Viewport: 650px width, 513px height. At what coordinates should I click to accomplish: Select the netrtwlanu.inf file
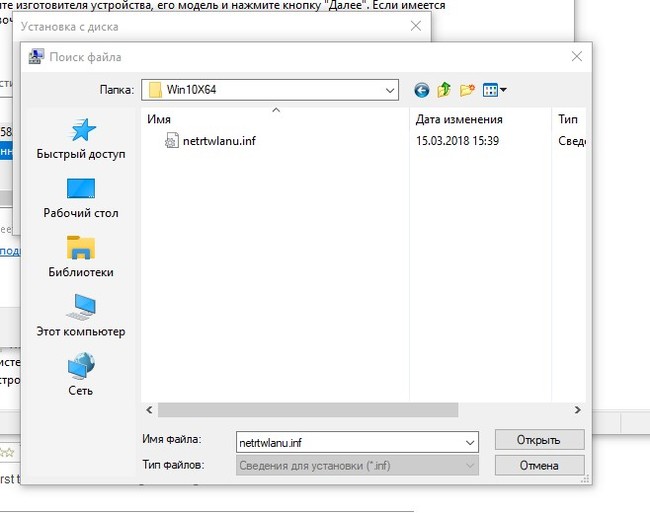[x=218, y=141]
